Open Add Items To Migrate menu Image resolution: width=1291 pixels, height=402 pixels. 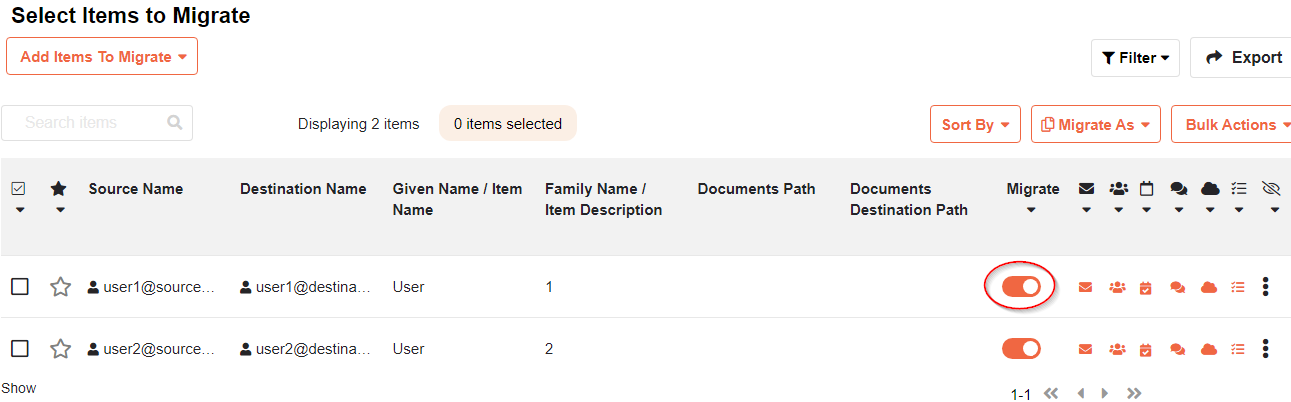tap(102, 57)
